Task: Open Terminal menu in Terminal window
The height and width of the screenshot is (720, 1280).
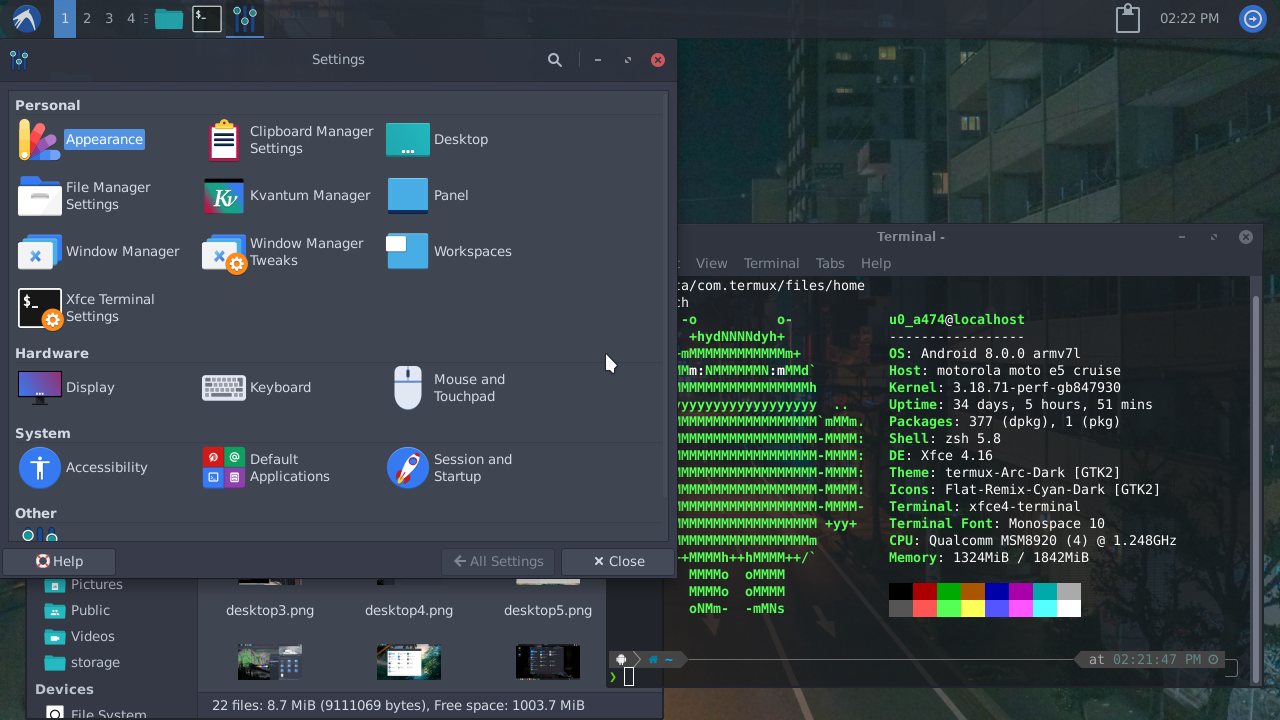Action: pos(771,263)
